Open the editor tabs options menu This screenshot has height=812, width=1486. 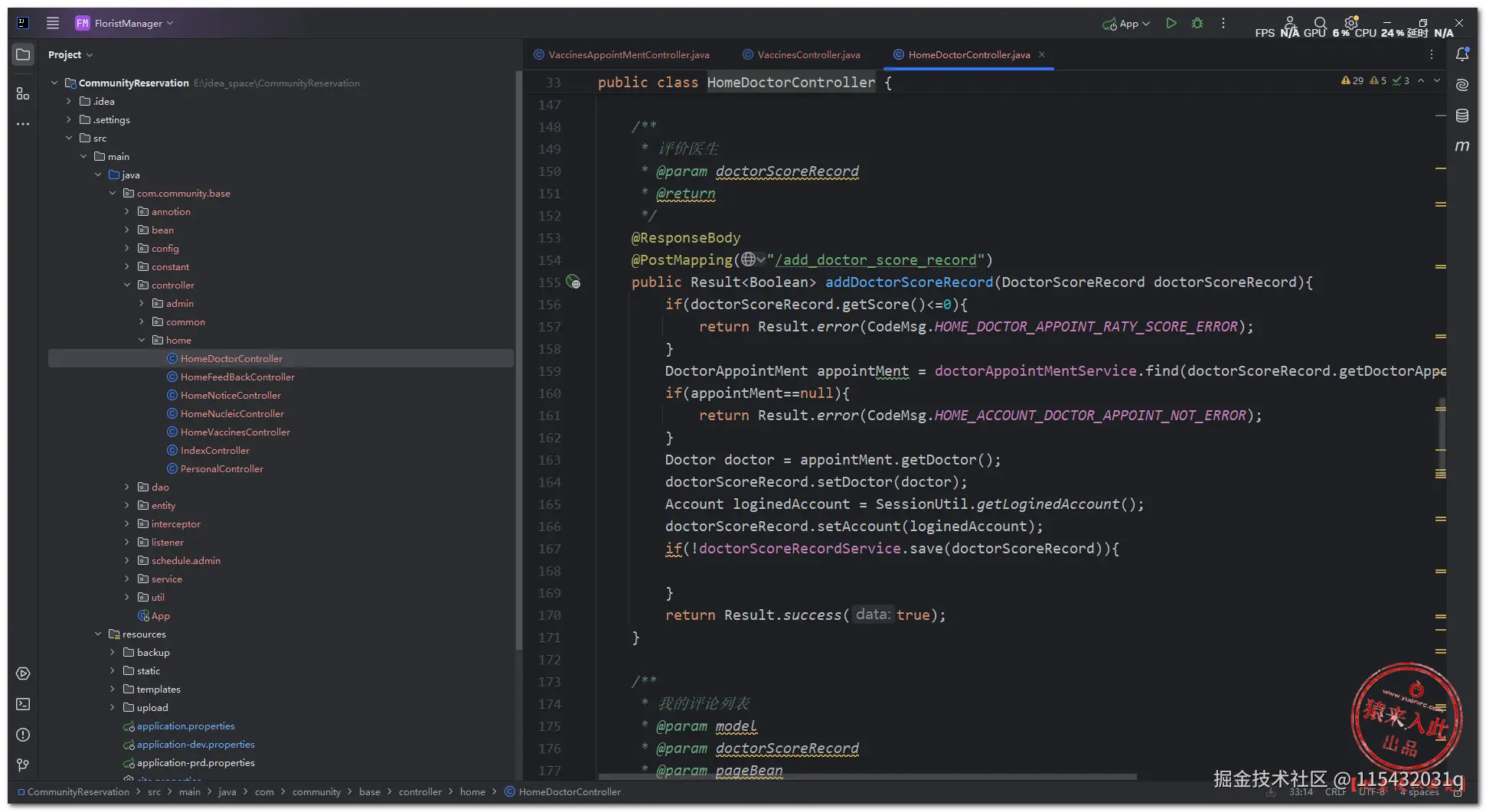point(1432,54)
